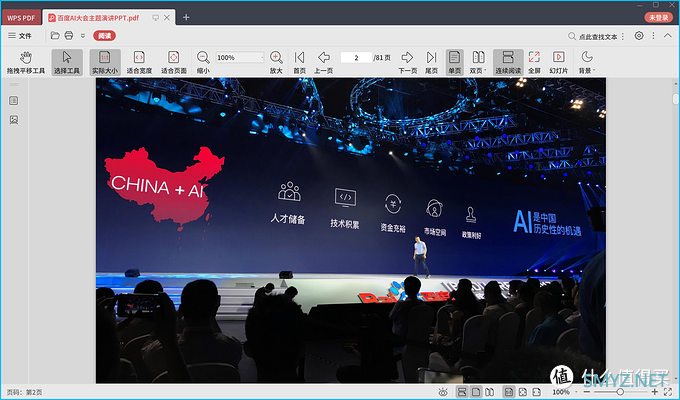Click the page number input field
This screenshot has width=680, height=400.
(x=356, y=57)
